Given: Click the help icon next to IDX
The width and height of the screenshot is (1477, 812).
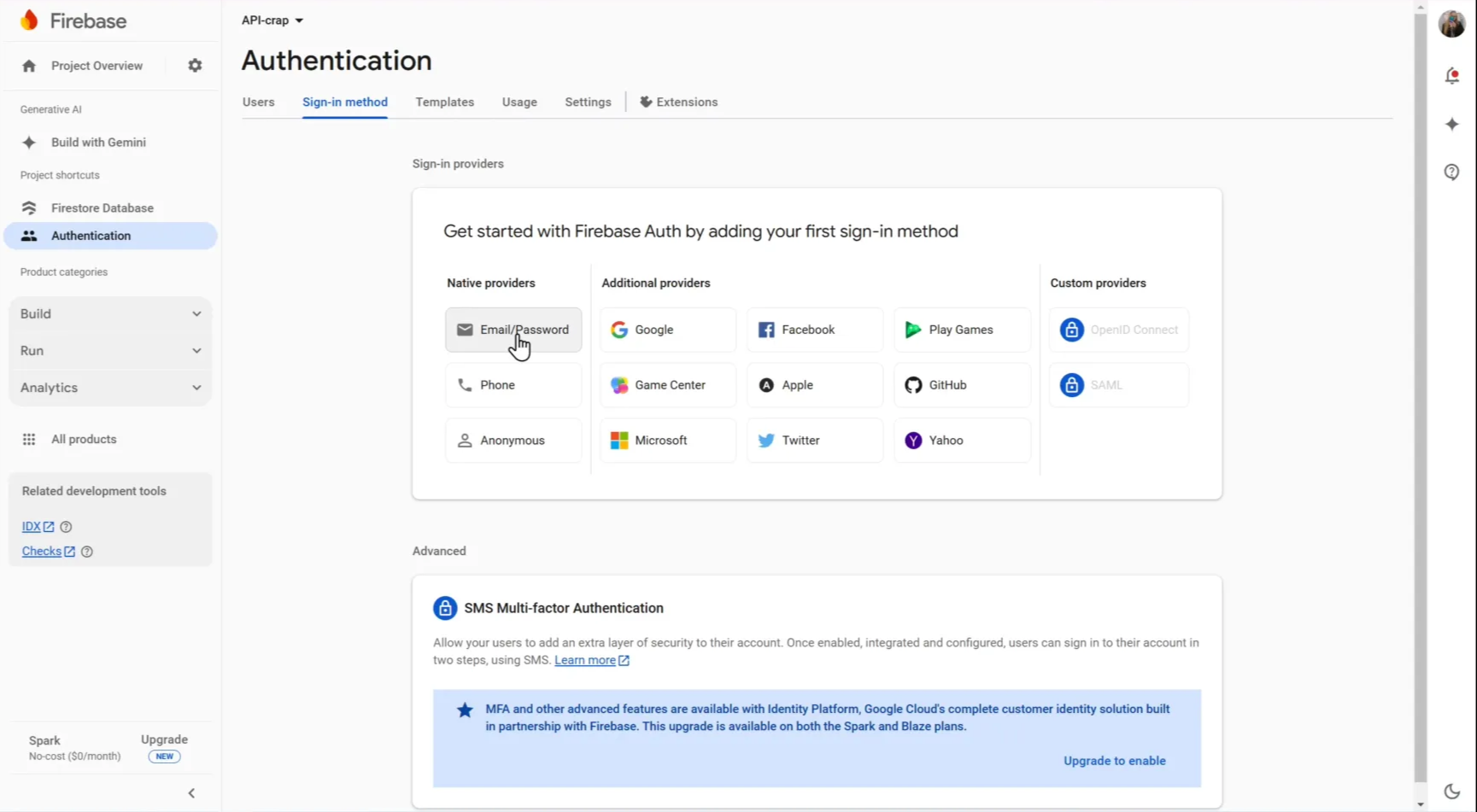Looking at the screenshot, I should click(x=66, y=527).
